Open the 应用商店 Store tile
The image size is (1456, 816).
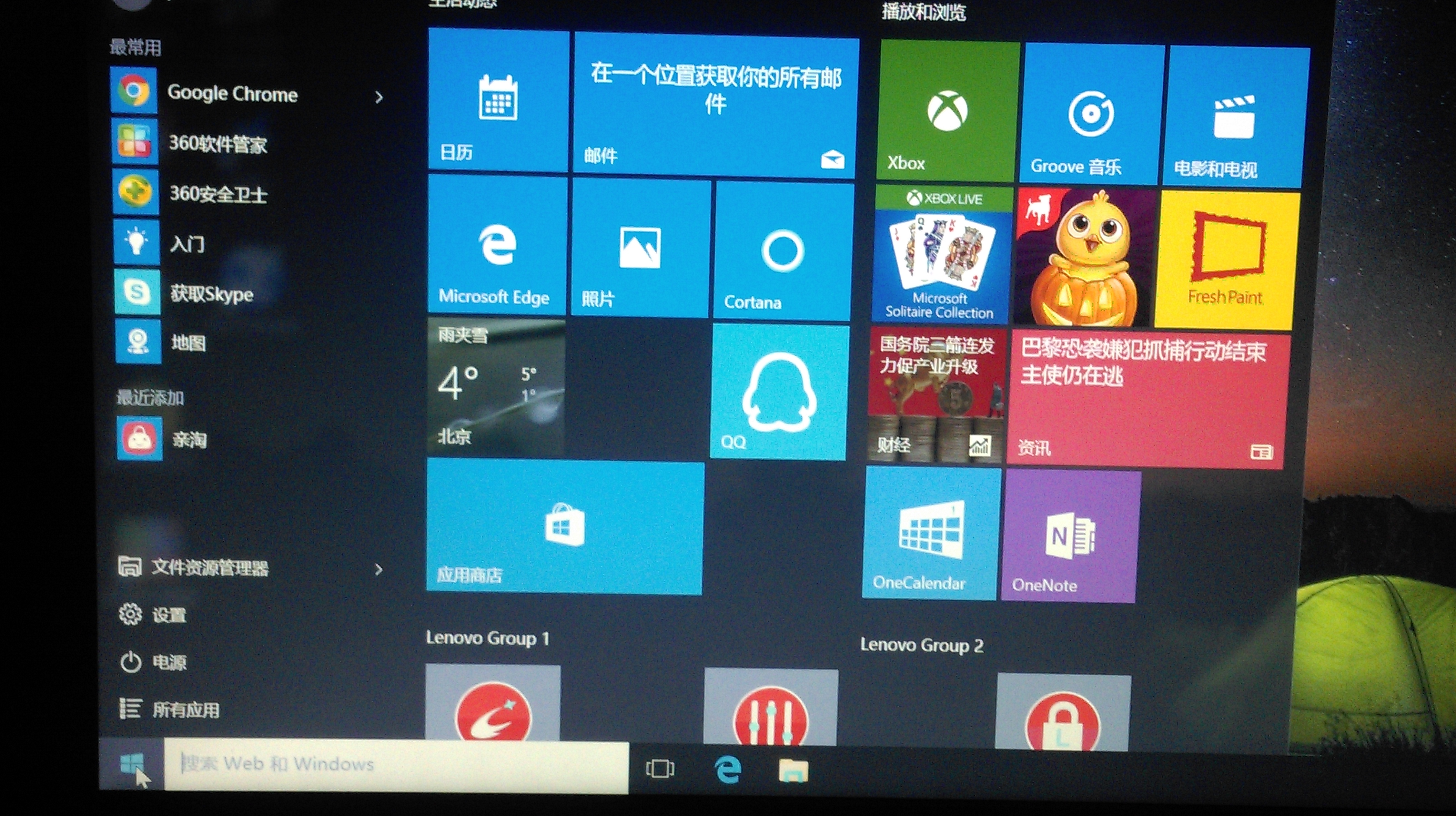[565, 527]
